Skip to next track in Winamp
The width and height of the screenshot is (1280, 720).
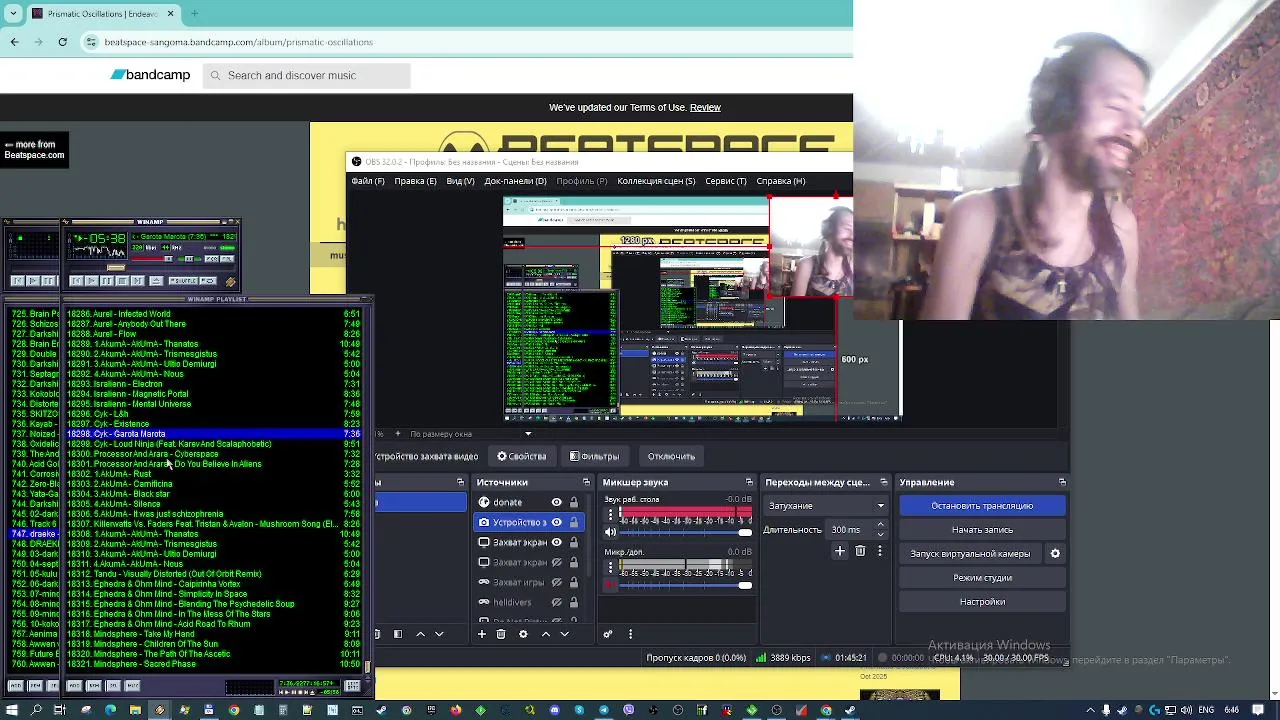[x=138, y=281]
